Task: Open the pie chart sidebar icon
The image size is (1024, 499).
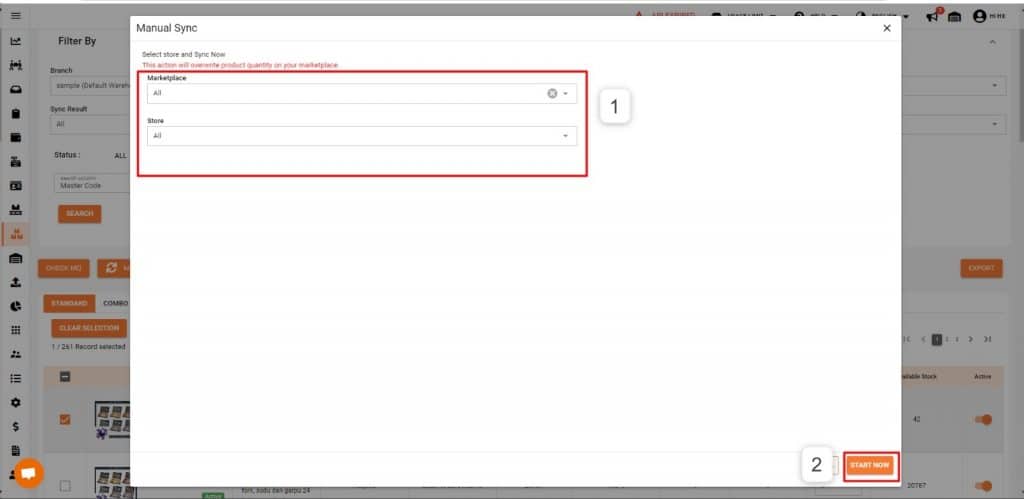Action: pyautogui.click(x=16, y=306)
